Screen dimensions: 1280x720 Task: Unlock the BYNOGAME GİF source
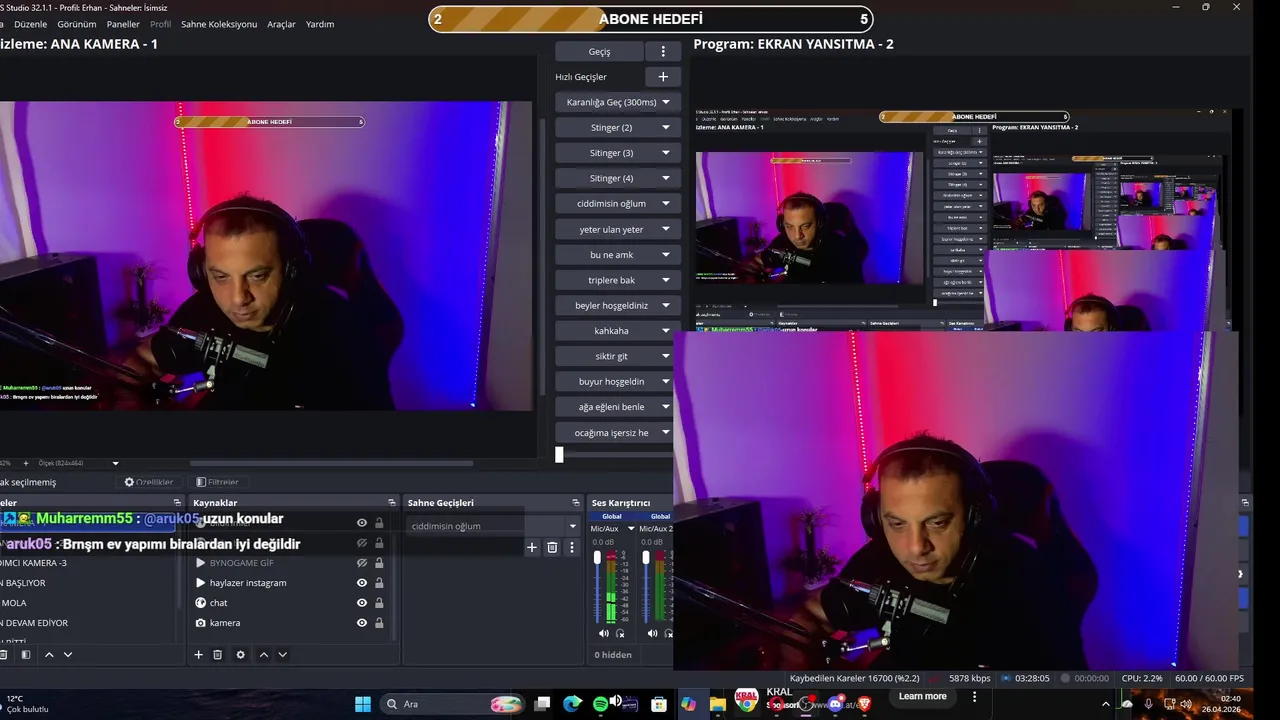(379, 563)
